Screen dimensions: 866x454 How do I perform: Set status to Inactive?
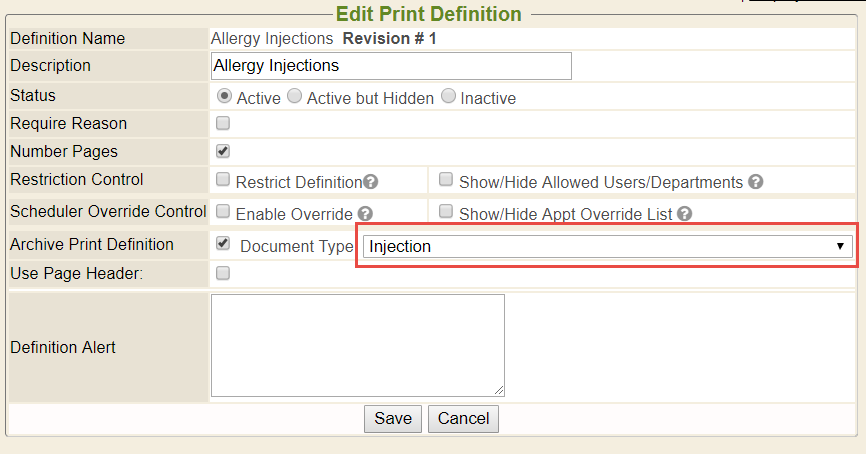[x=448, y=97]
